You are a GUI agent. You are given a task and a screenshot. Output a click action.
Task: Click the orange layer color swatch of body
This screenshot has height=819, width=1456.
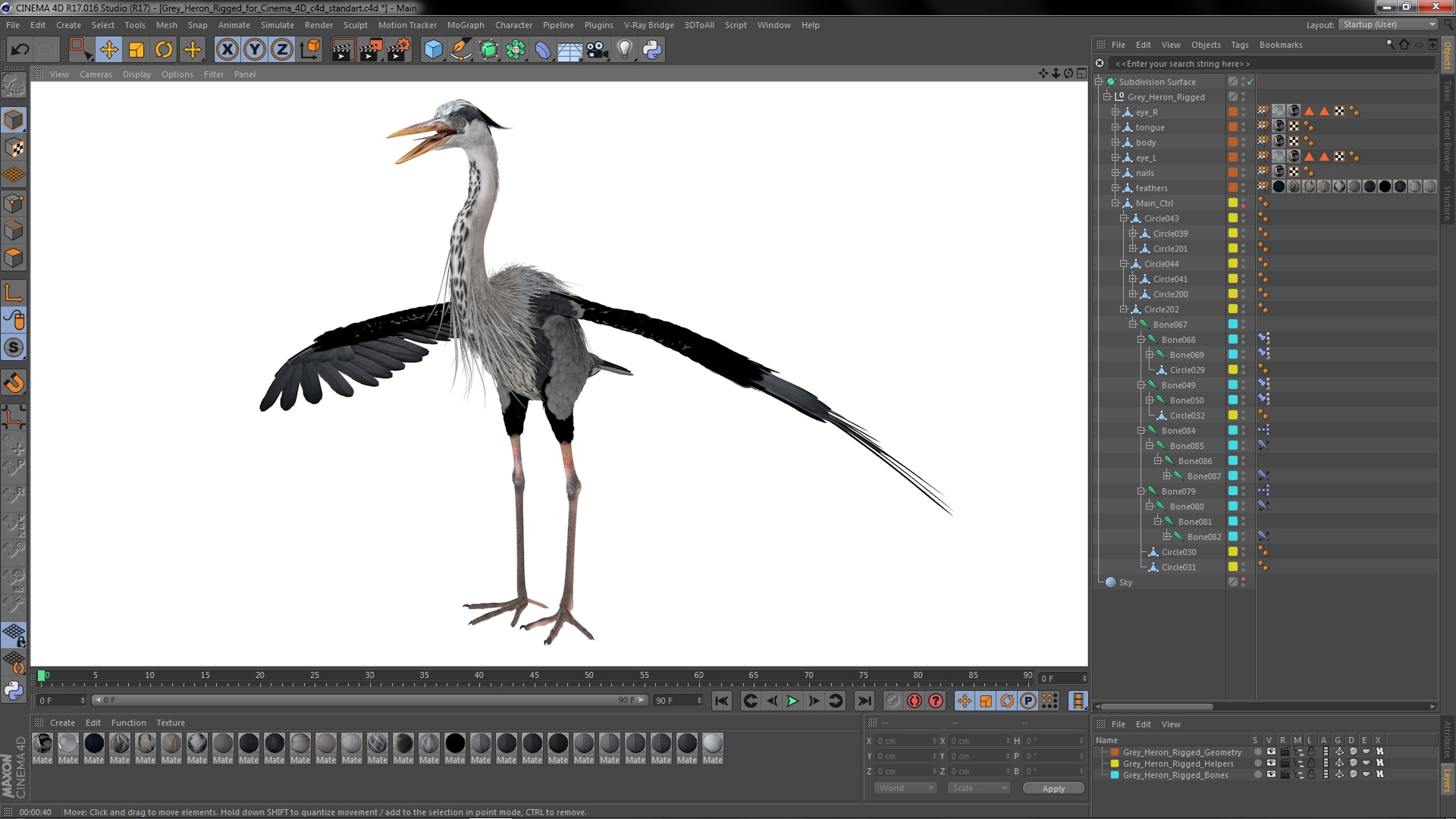[x=1233, y=142]
